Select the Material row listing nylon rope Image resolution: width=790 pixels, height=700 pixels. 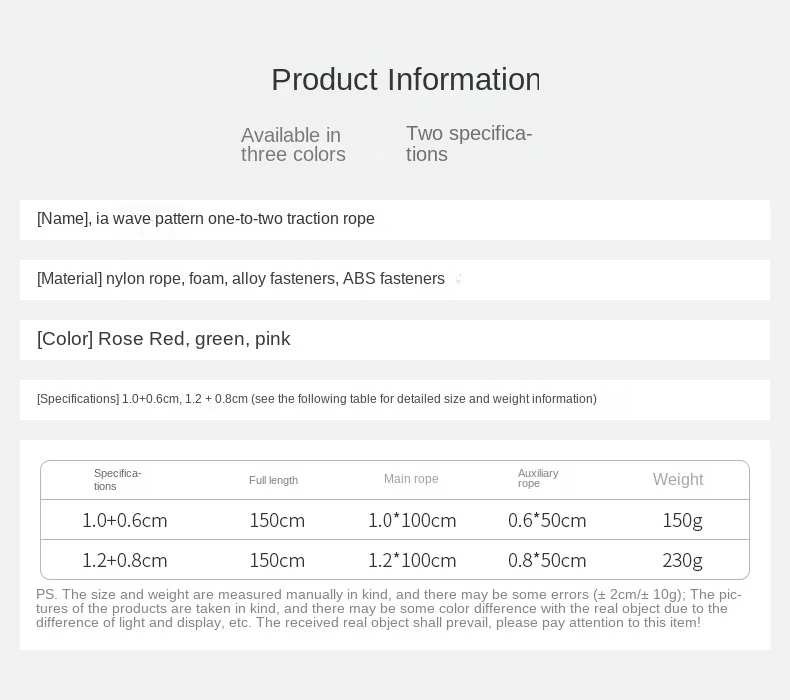(x=241, y=279)
